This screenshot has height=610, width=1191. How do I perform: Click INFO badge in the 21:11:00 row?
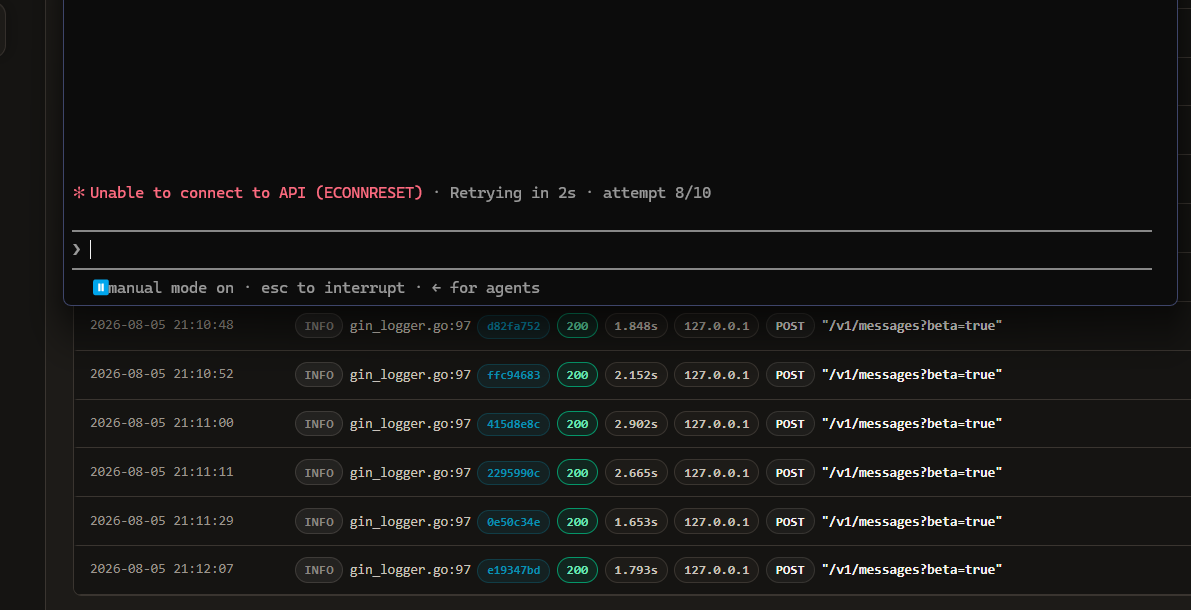(x=319, y=424)
